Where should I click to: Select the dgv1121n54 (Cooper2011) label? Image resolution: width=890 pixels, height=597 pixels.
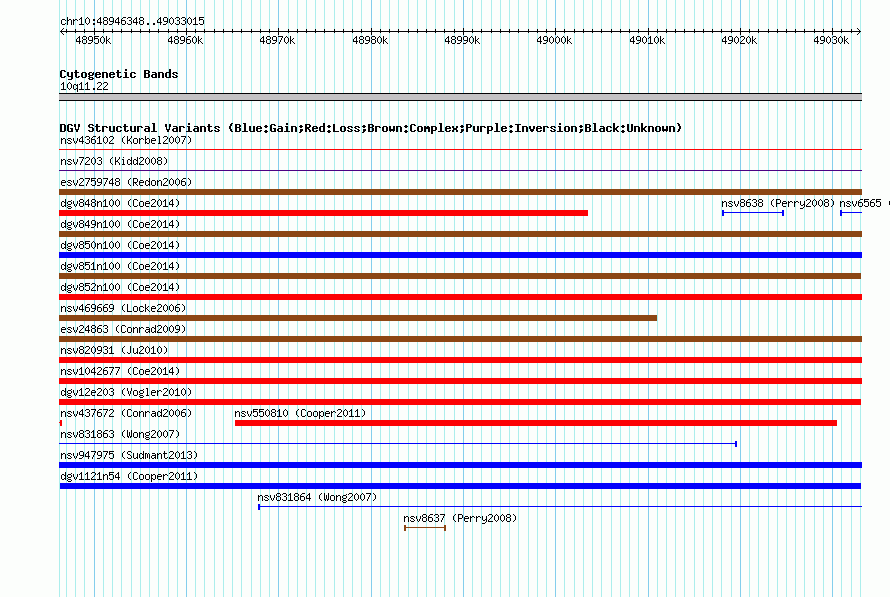pos(129,476)
